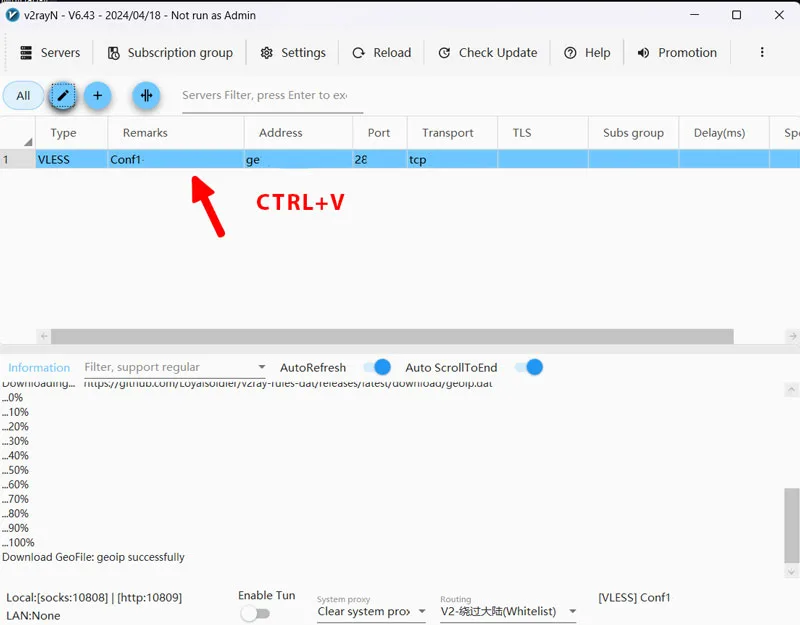Open the Promotion speaker item

coord(677,53)
